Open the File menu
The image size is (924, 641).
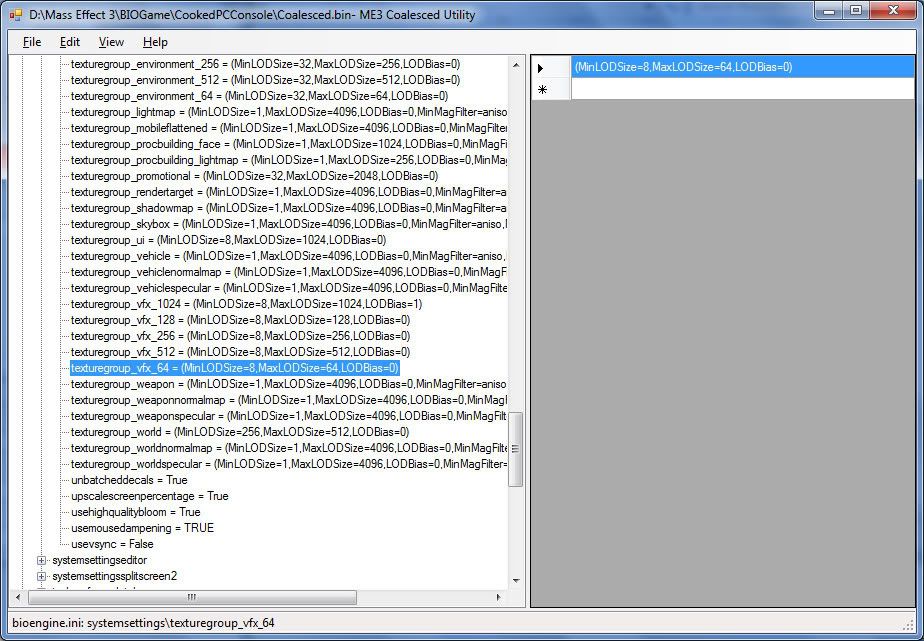pos(32,42)
